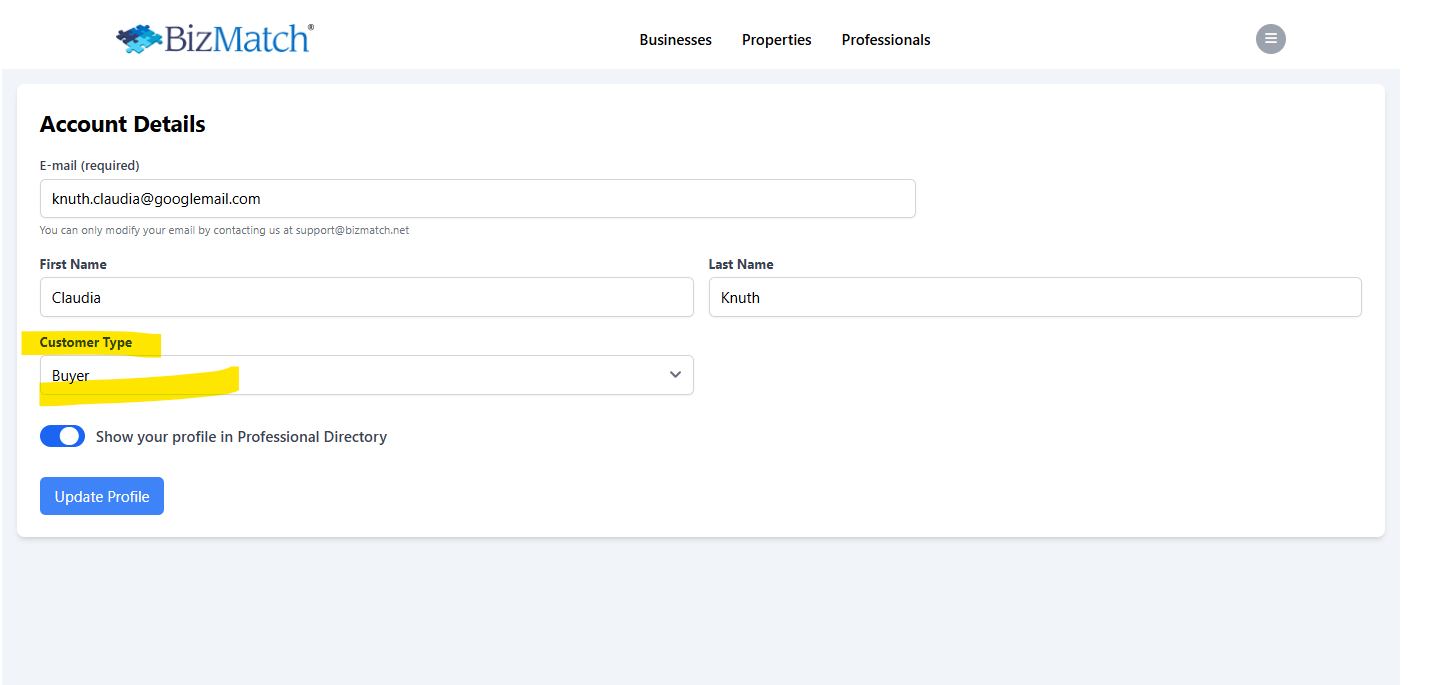Viewport: 1437px width, 685px height.
Task: Select the Last Name text field
Action: (1034, 298)
